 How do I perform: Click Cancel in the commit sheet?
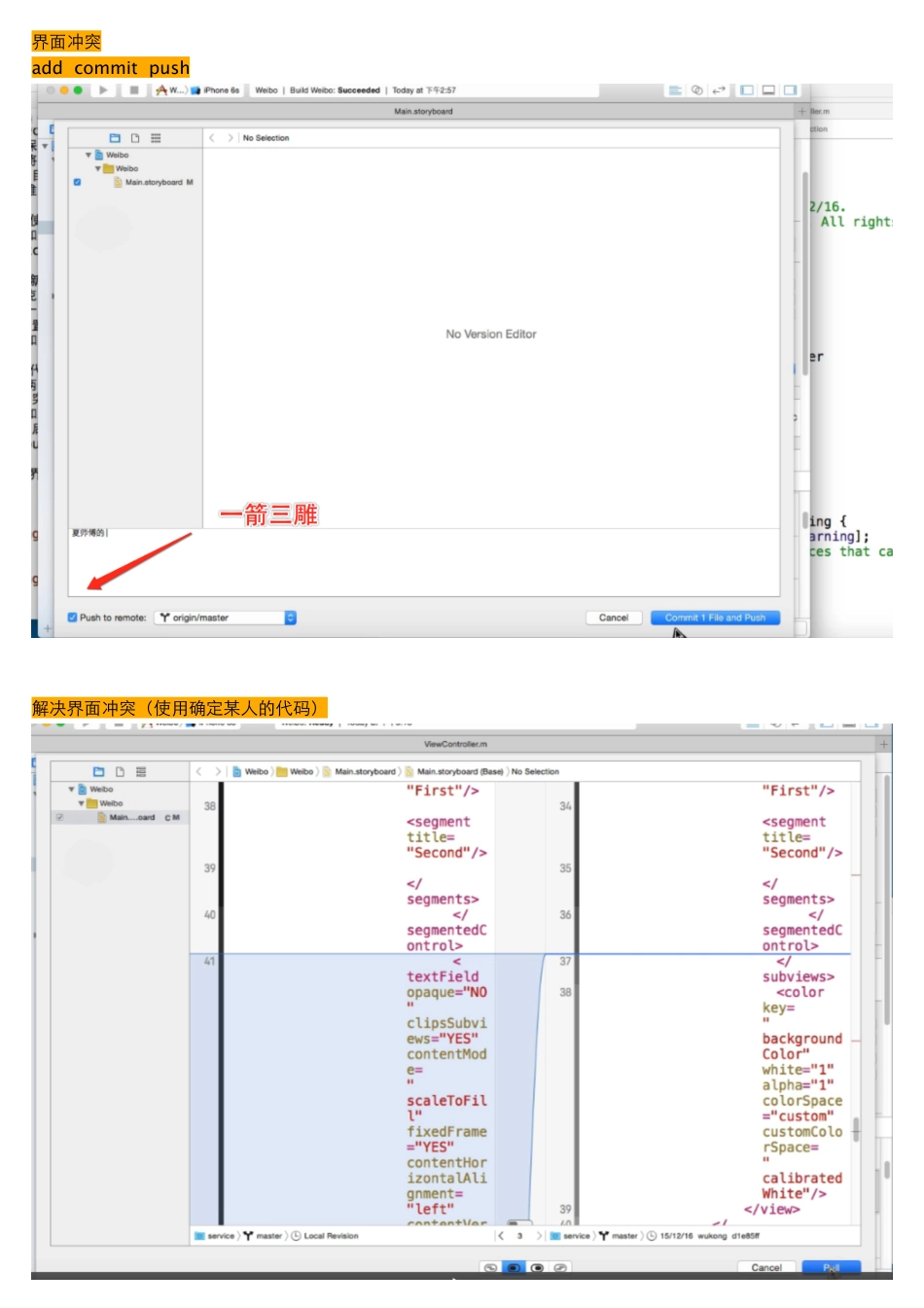613,618
